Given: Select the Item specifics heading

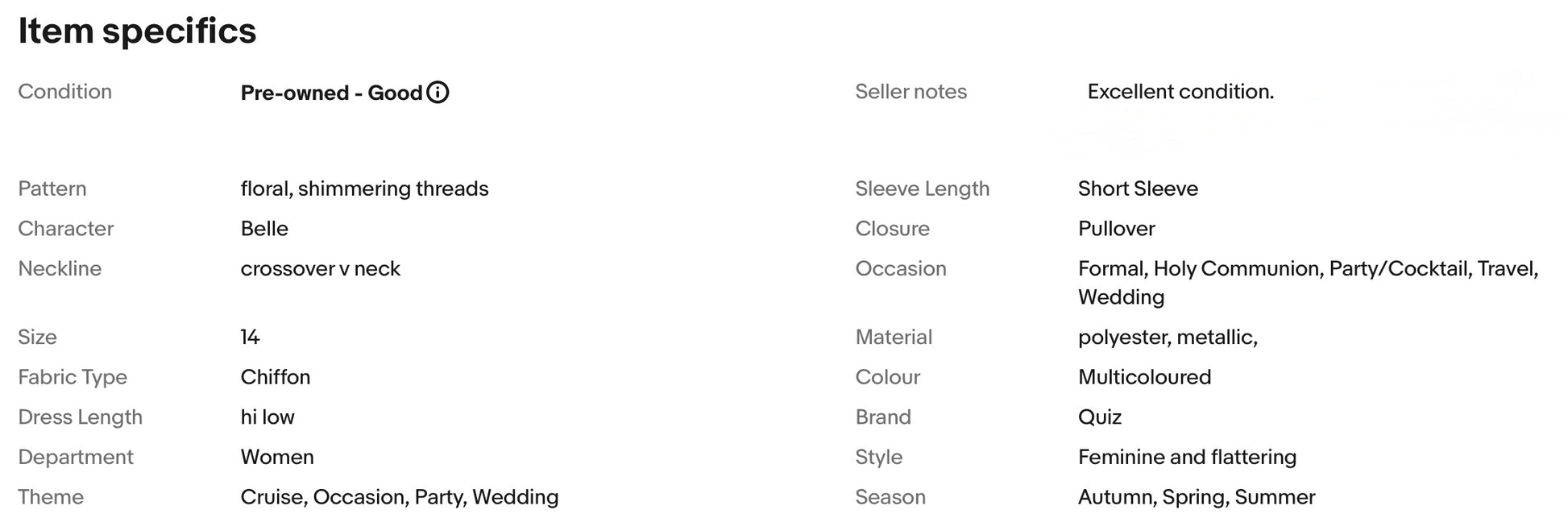Looking at the screenshot, I should click(x=137, y=31).
